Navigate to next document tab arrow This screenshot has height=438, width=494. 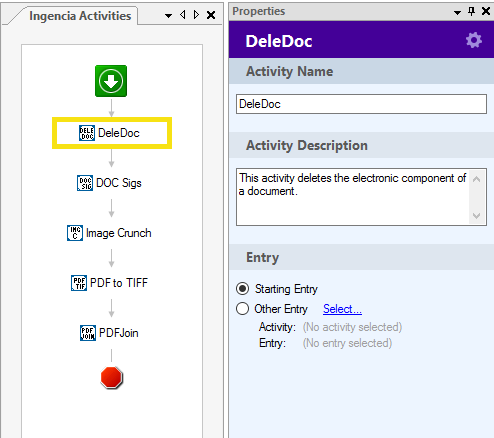tap(196, 15)
